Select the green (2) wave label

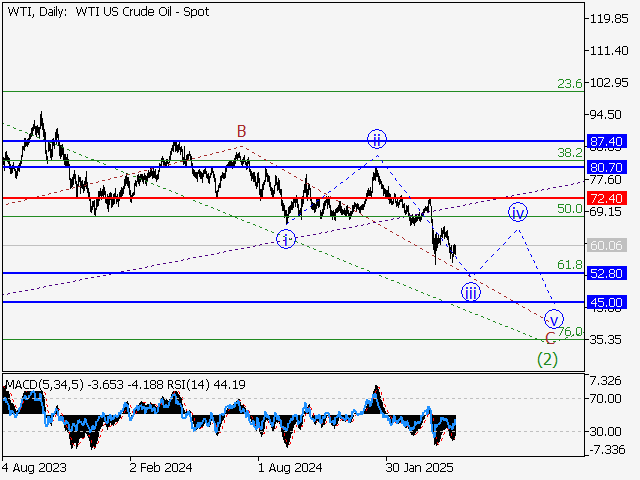(547, 358)
